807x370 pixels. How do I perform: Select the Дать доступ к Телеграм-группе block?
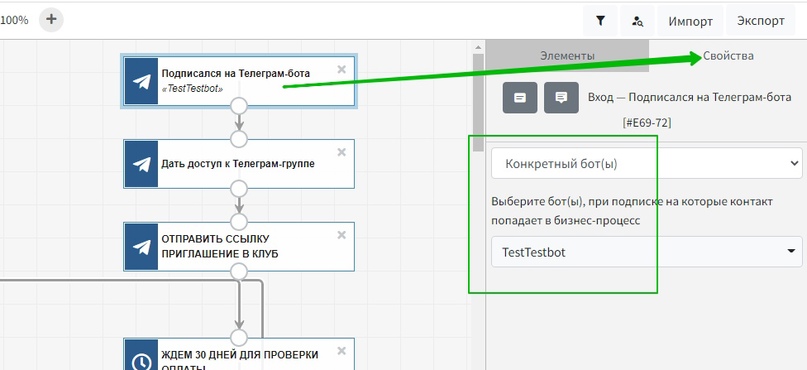click(239, 164)
